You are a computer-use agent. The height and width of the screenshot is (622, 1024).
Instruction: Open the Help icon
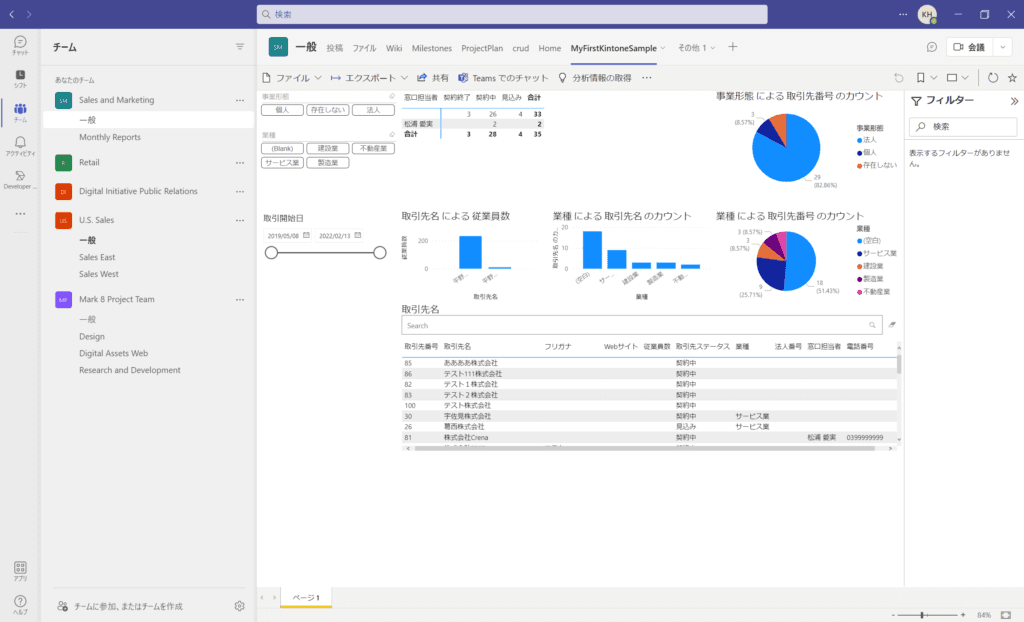click(20, 604)
